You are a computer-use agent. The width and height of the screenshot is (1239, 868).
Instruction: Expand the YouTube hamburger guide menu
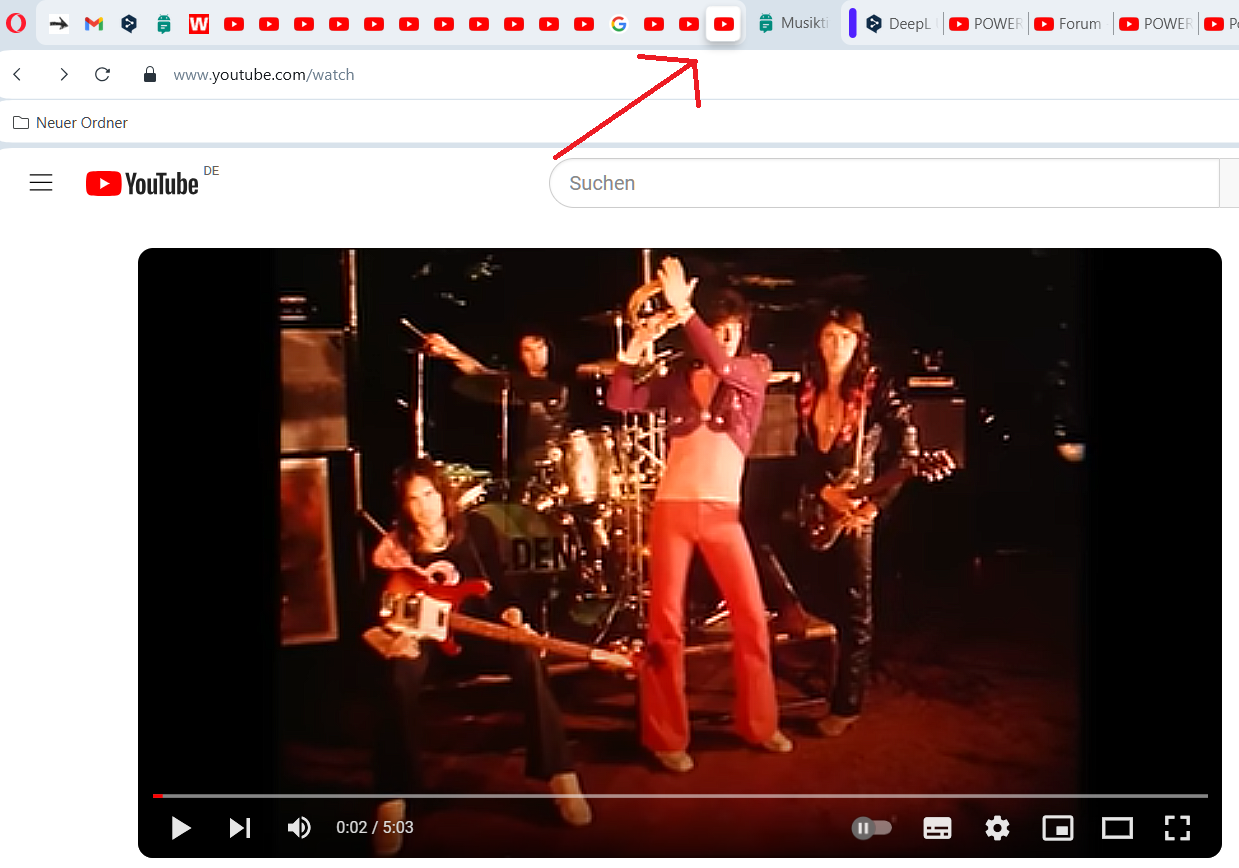click(x=41, y=183)
